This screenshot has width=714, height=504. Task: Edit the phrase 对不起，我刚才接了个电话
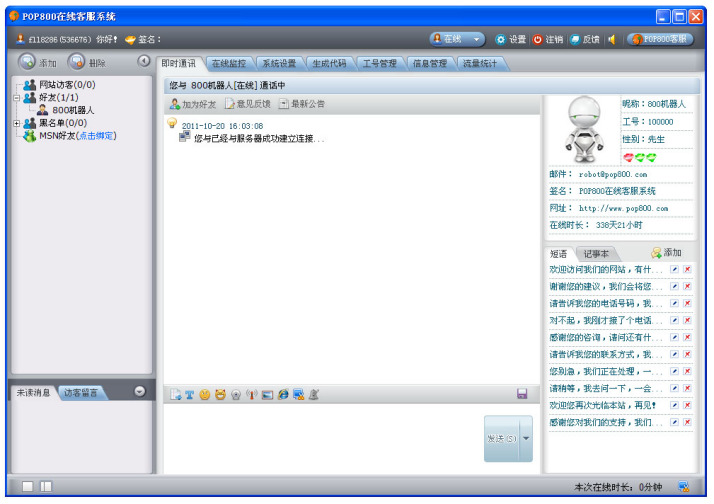pyautogui.click(x=674, y=321)
